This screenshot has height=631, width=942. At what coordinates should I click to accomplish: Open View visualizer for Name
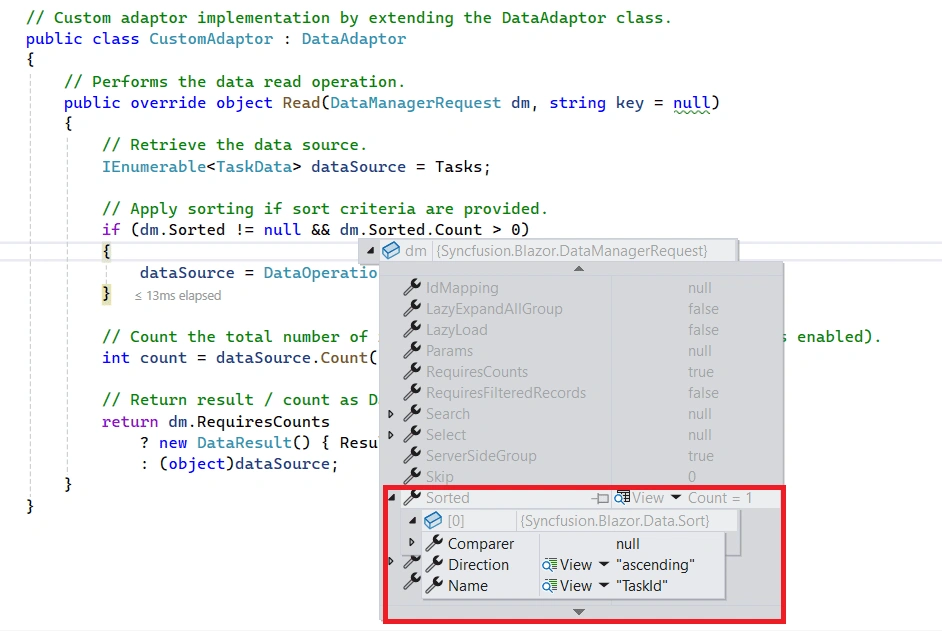pyautogui.click(x=567, y=586)
